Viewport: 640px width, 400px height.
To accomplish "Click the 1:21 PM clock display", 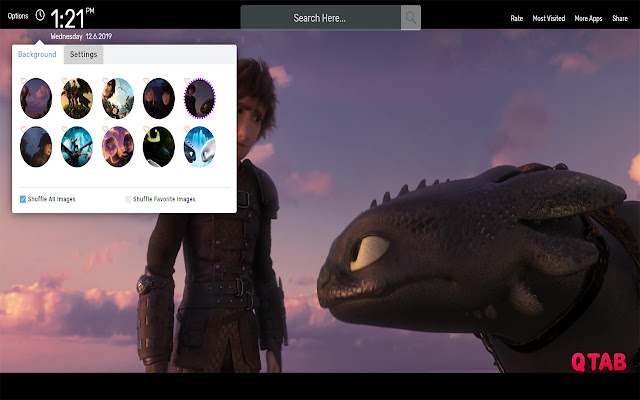I will pos(72,18).
